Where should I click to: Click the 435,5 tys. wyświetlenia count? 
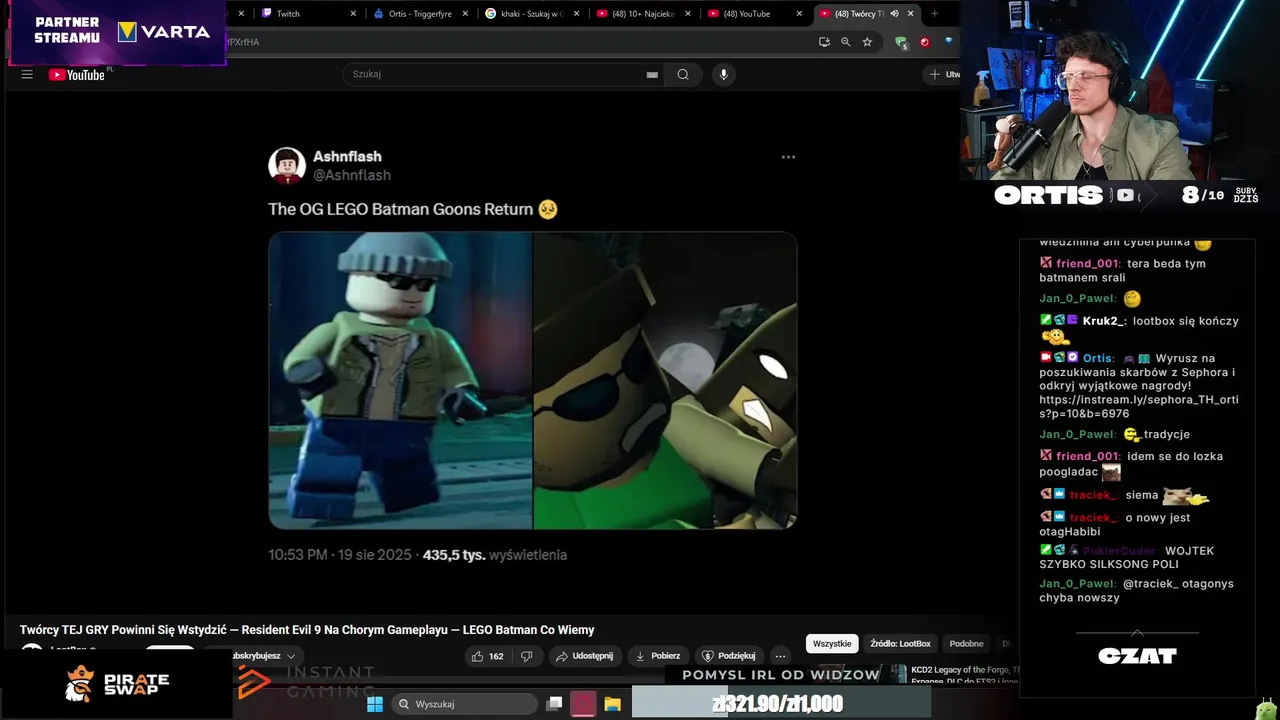click(x=495, y=555)
